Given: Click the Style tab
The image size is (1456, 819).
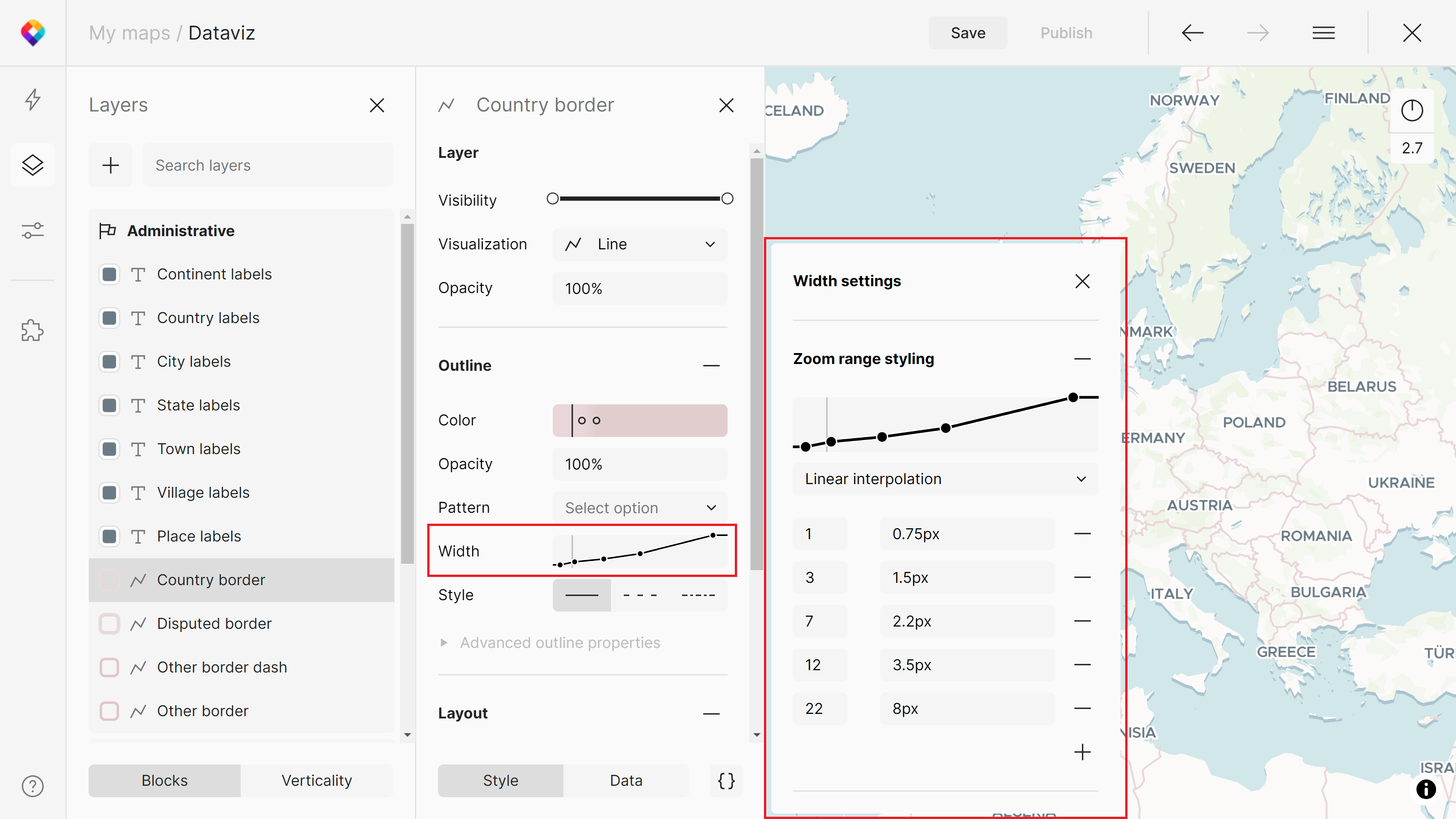Looking at the screenshot, I should pyautogui.click(x=500, y=781).
